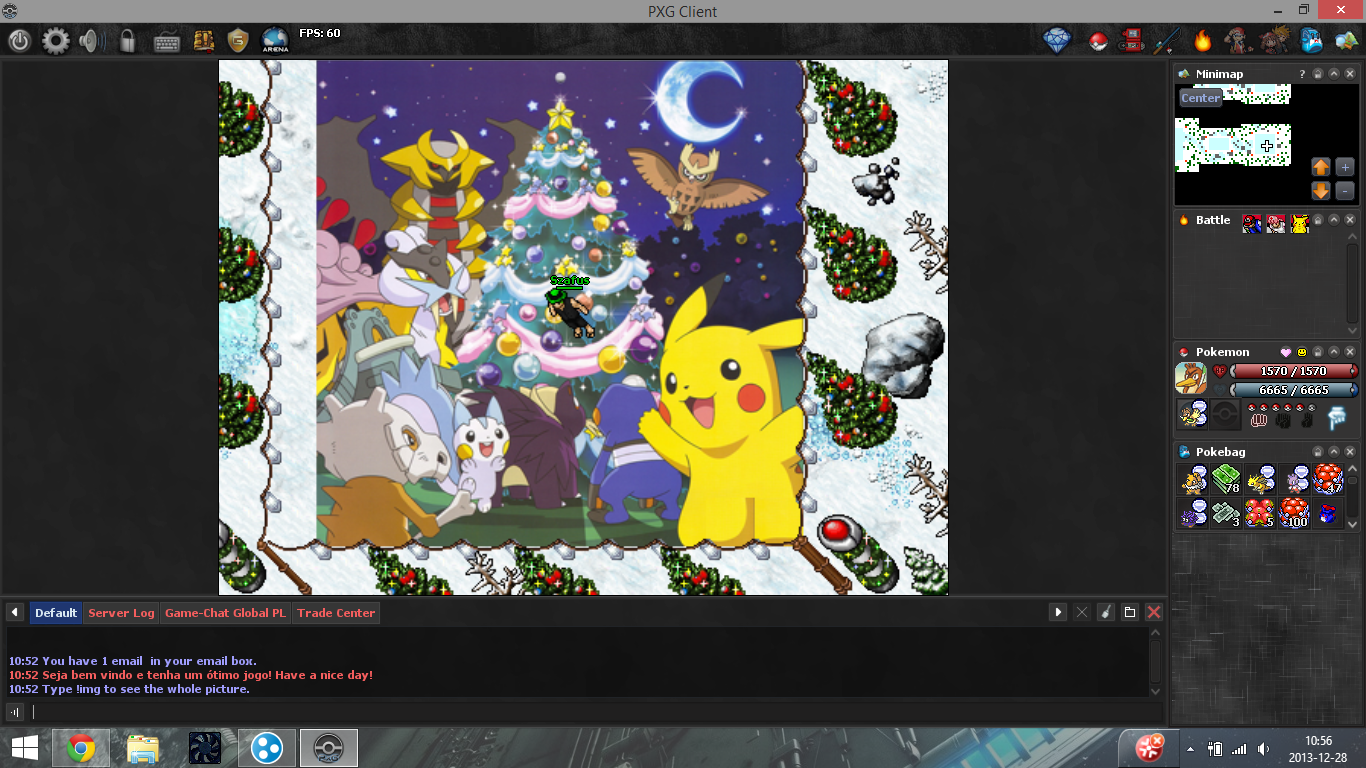Screen dimensions: 1366x768
Task: Open new channel folder icon in chat bar
Action: click(x=1129, y=612)
